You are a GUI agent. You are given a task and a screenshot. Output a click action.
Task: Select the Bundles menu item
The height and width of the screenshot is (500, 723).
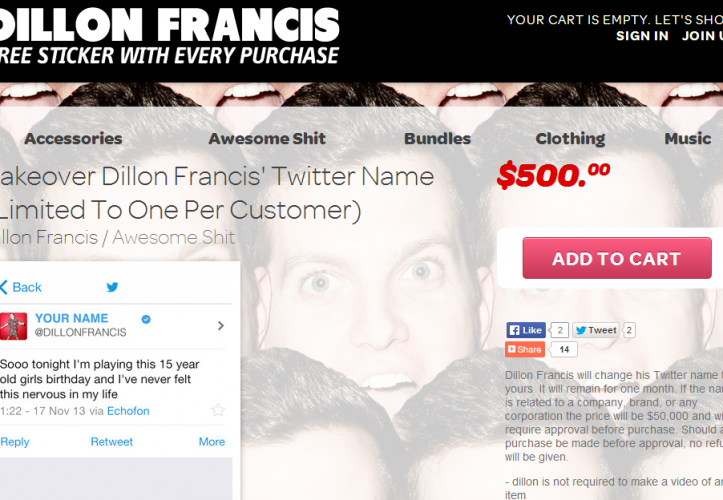coord(438,138)
